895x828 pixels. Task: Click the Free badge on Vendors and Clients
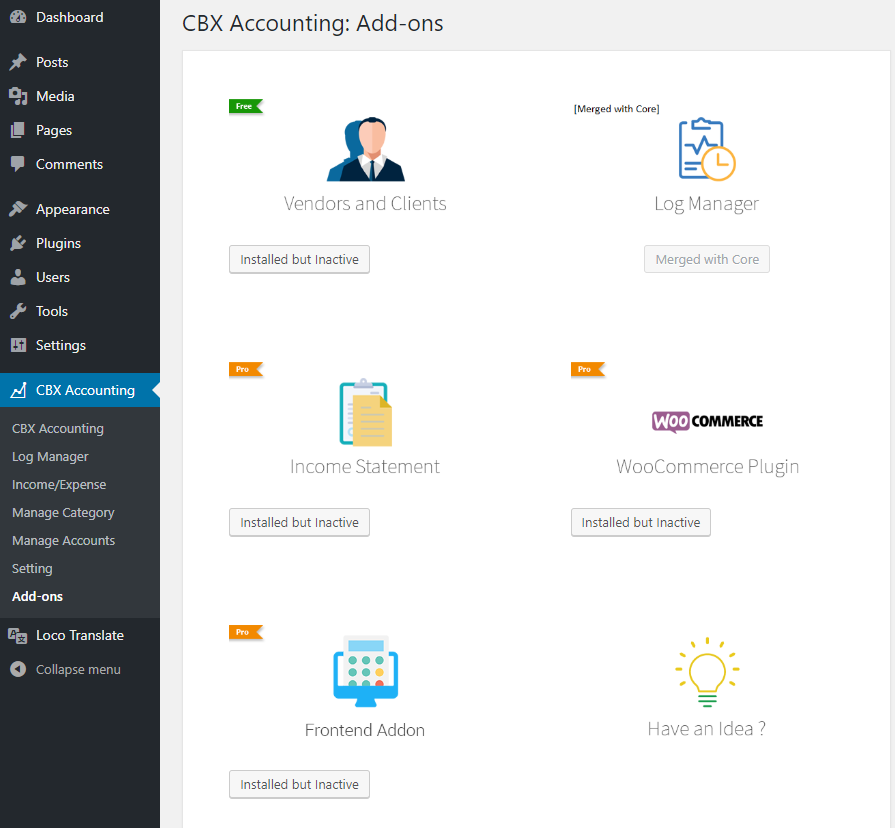tap(246, 106)
